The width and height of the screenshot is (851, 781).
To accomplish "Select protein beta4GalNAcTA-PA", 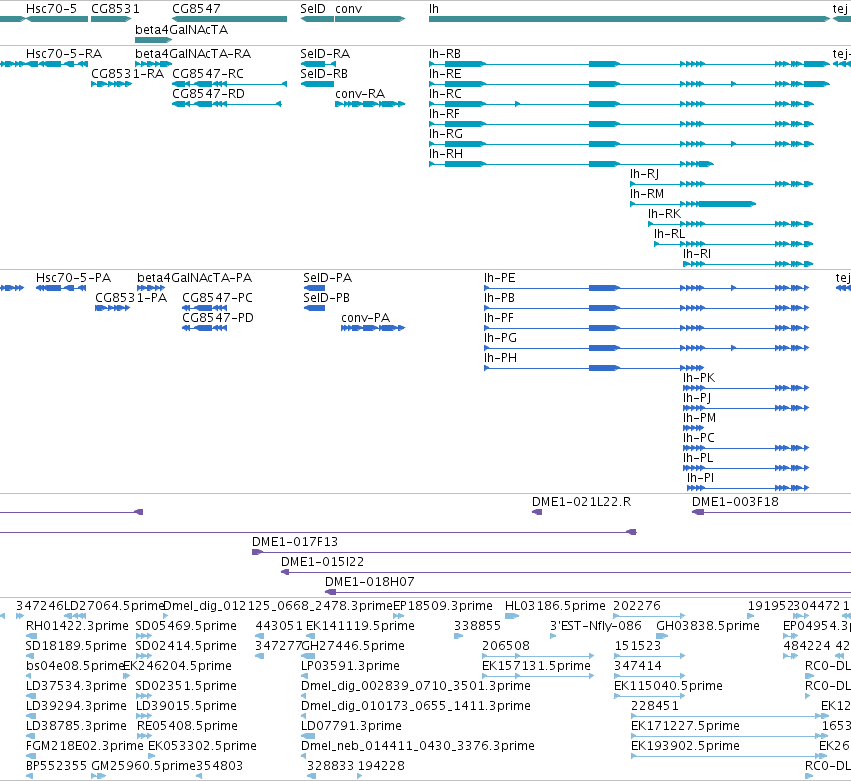I will click(194, 278).
